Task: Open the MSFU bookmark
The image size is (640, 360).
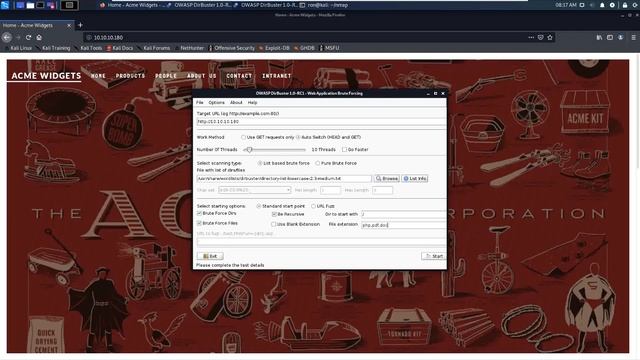Action: [x=330, y=48]
